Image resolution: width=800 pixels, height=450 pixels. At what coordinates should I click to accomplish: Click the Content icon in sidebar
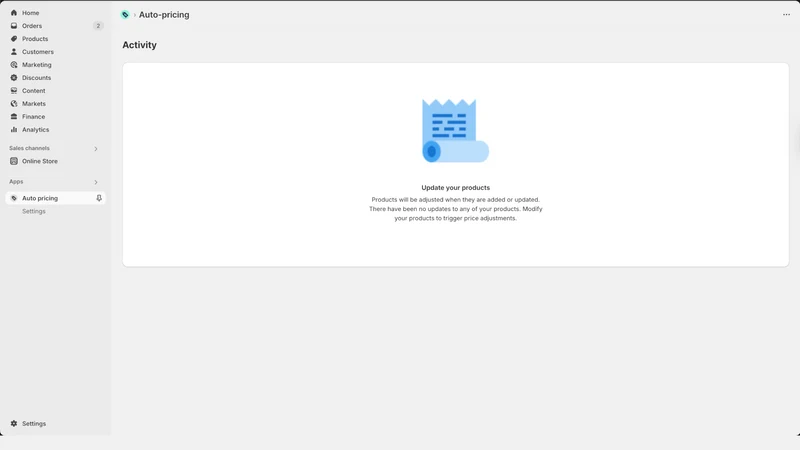(14, 91)
